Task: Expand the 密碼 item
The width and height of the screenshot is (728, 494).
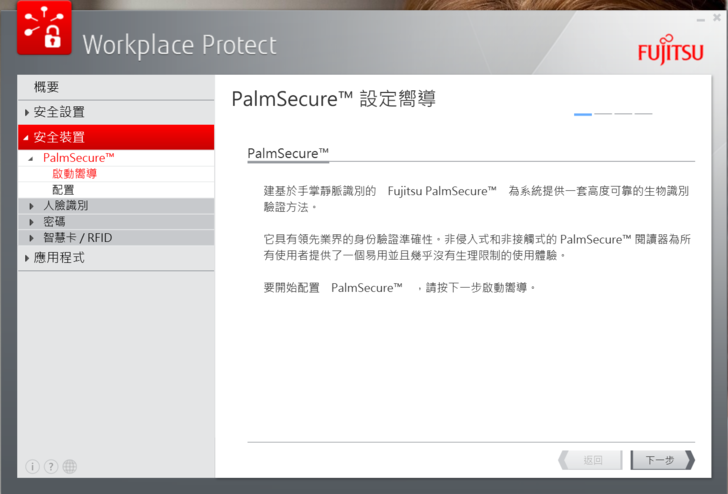Action: (54, 221)
